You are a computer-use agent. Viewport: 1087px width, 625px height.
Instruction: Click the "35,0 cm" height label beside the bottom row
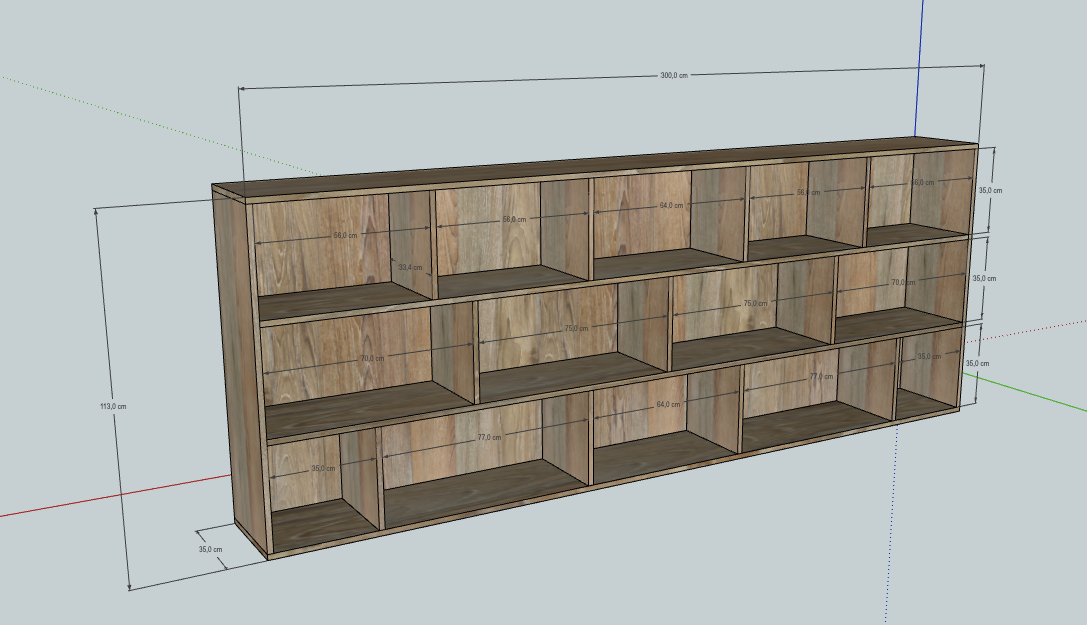pos(977,363)
